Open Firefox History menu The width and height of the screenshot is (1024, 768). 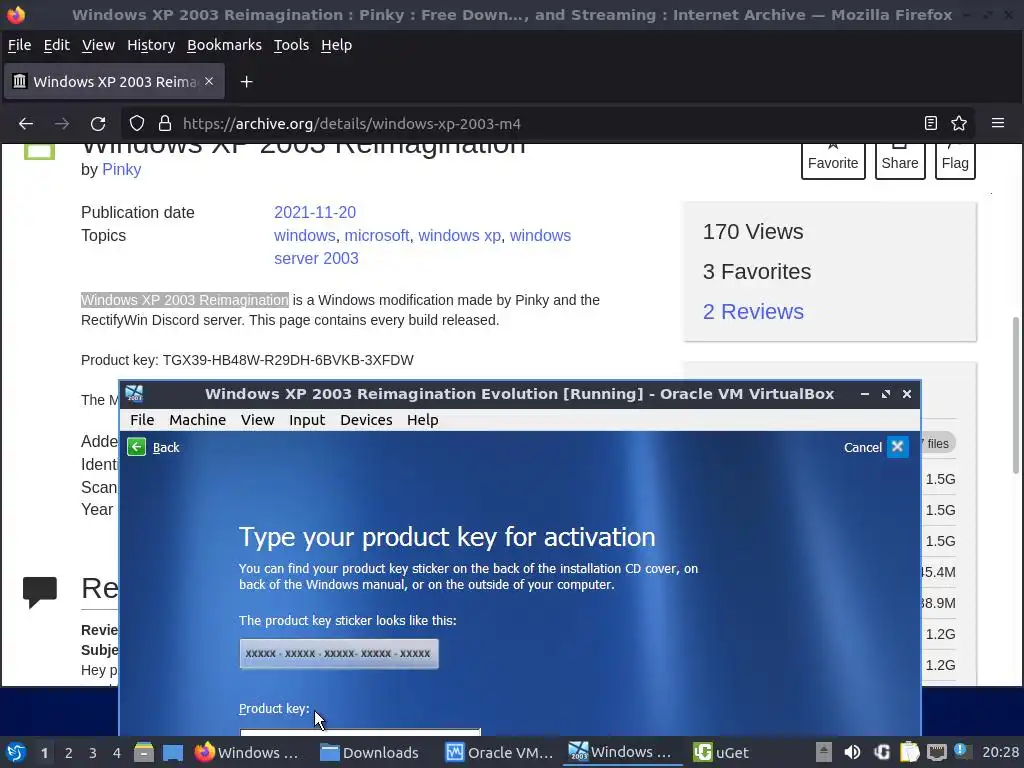[x=151, y=45]
